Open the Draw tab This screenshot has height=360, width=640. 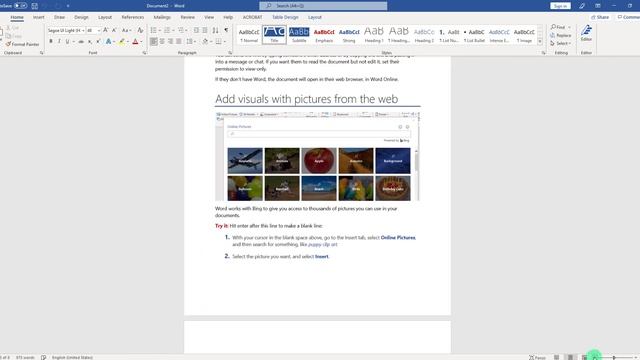60,17
